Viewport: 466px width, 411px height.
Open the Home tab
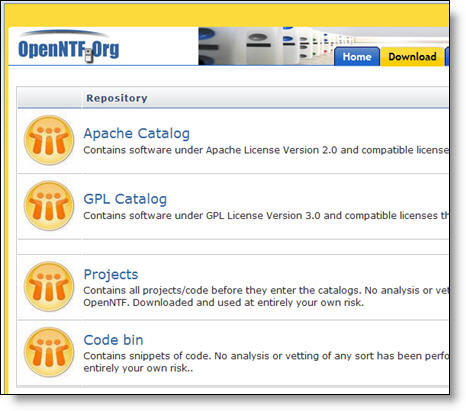tap(357, 57)
